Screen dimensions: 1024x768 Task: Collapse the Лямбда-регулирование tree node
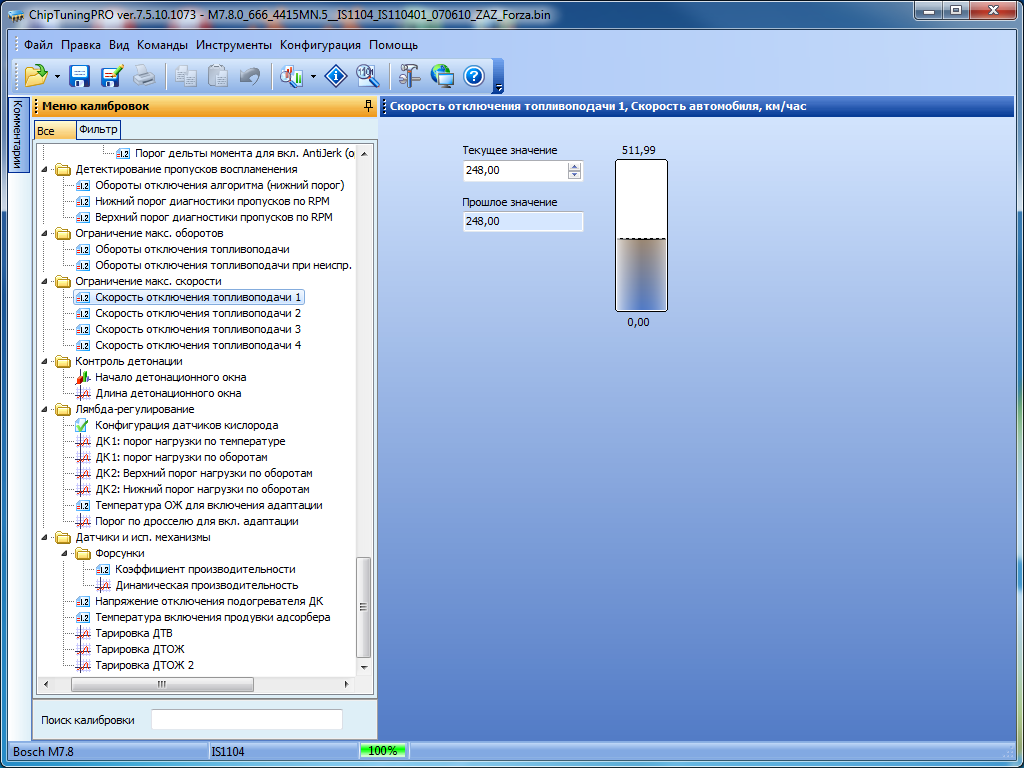pos(45,409)
